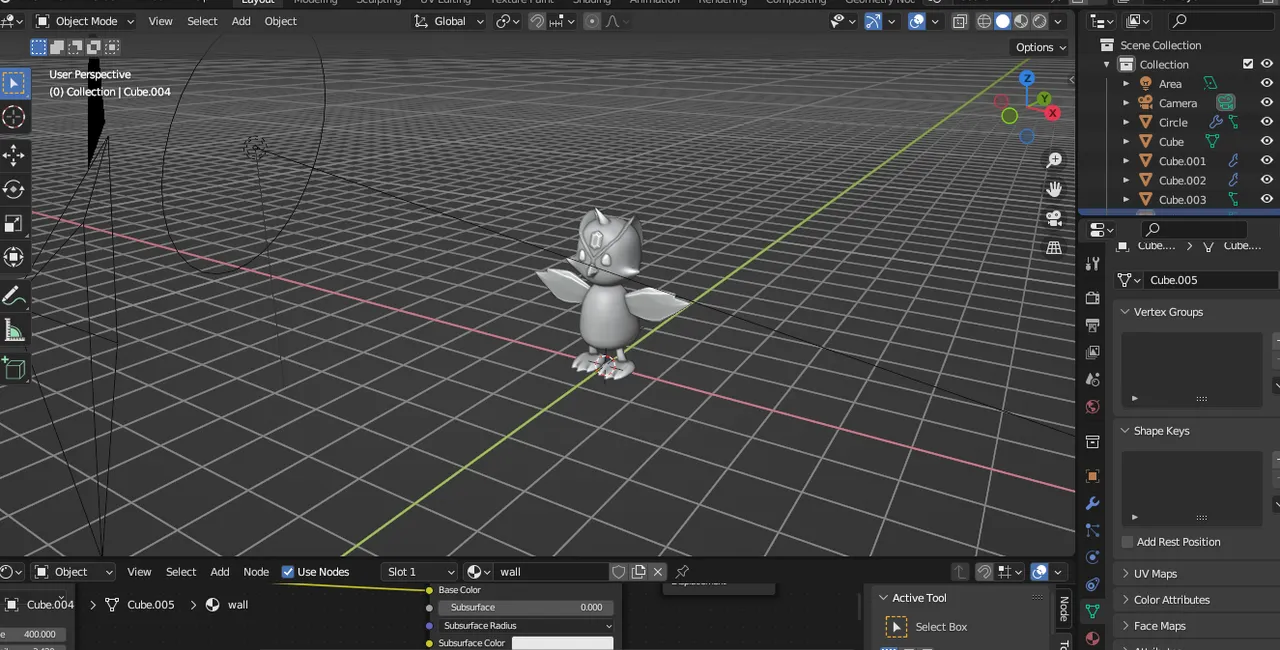
Task: Click the Subsurface Color white swatch
Action: [x=563, y=643]
